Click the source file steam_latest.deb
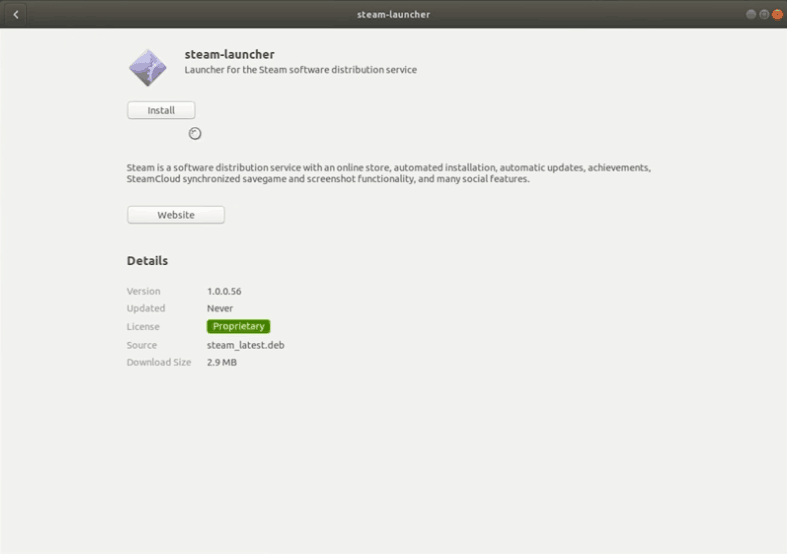The image size is (787, 554). [x=245, y=345]
